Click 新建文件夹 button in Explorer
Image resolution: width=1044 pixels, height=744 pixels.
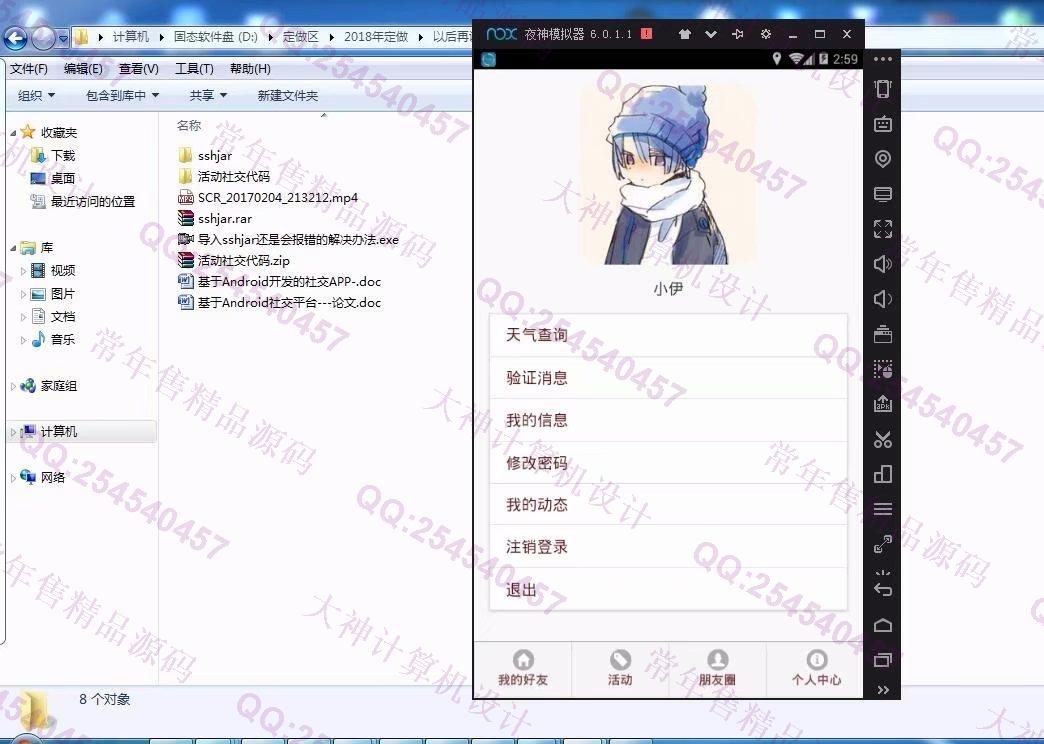coord(288,95)
